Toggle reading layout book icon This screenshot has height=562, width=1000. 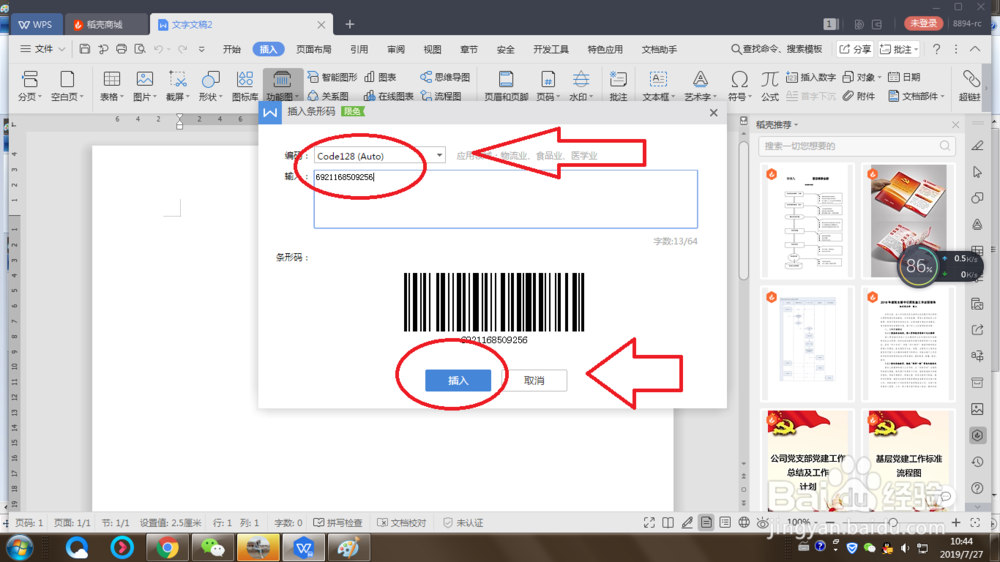tap(668, 522)
